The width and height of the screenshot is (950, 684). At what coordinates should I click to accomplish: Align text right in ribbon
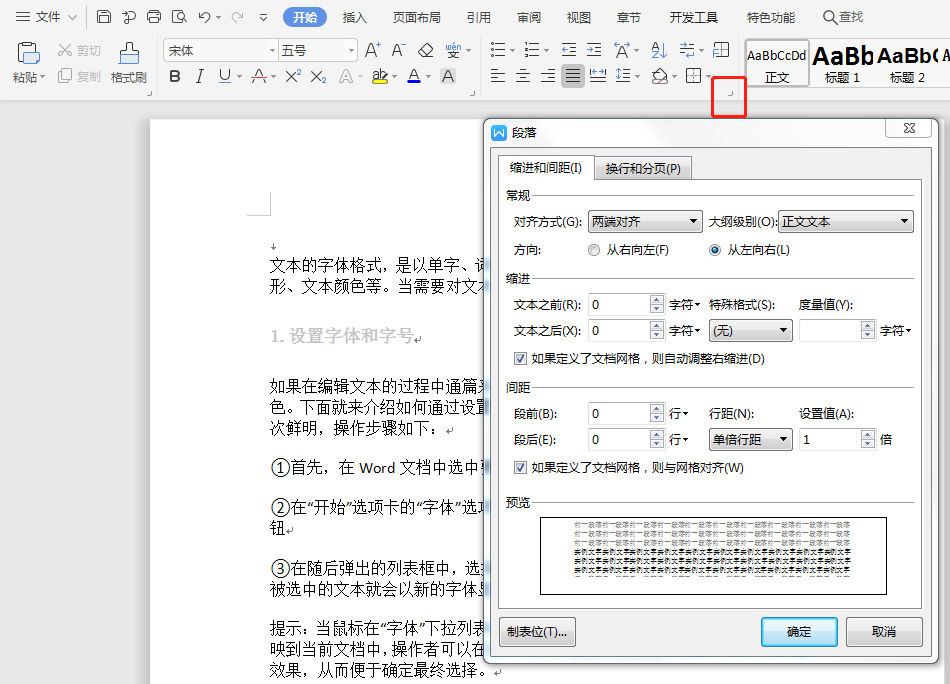coord(548,76)
